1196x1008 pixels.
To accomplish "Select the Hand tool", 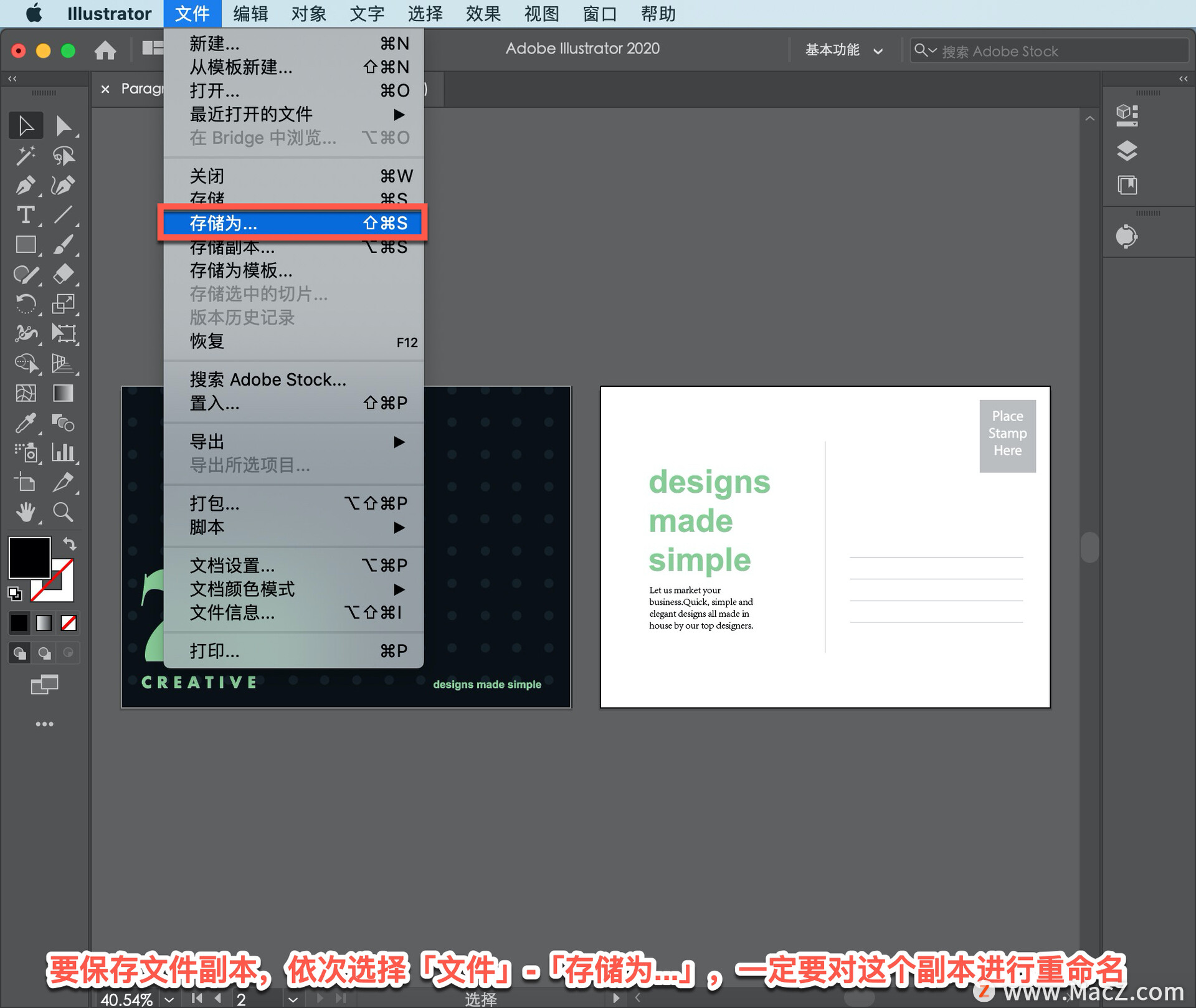I will coord(25,512).
